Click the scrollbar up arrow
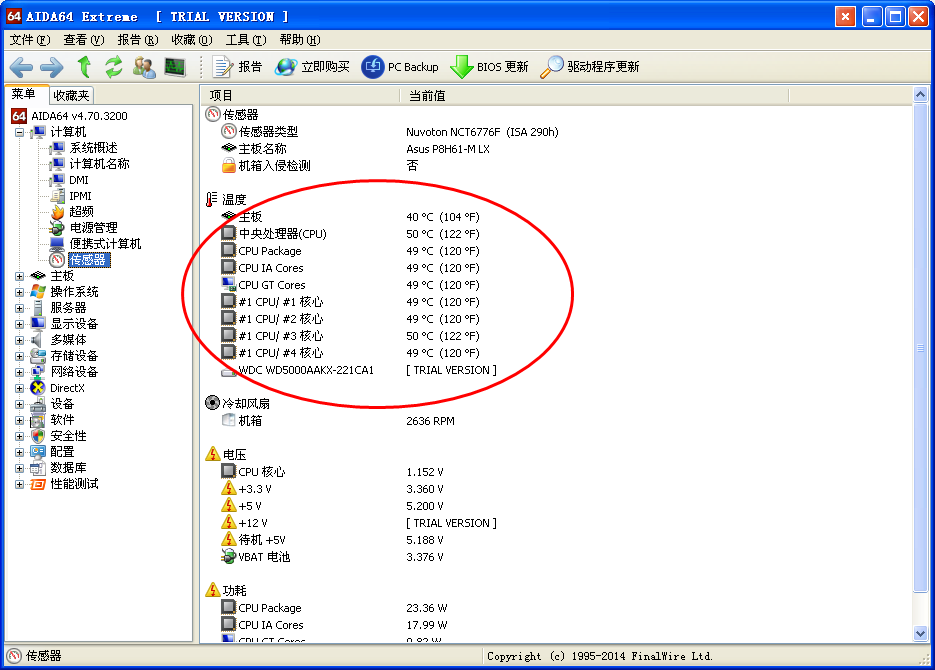Screen dimensions: 935x670 pos(920,95)
